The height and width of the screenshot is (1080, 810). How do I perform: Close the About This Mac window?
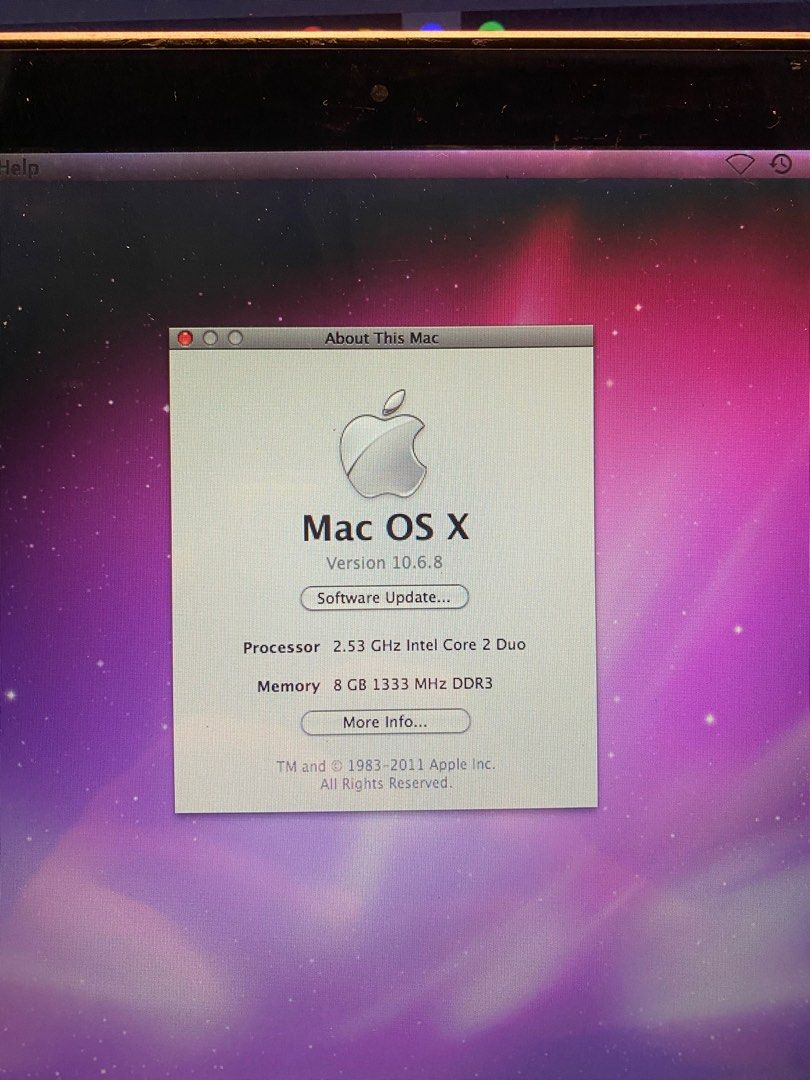tap(185, 338)
